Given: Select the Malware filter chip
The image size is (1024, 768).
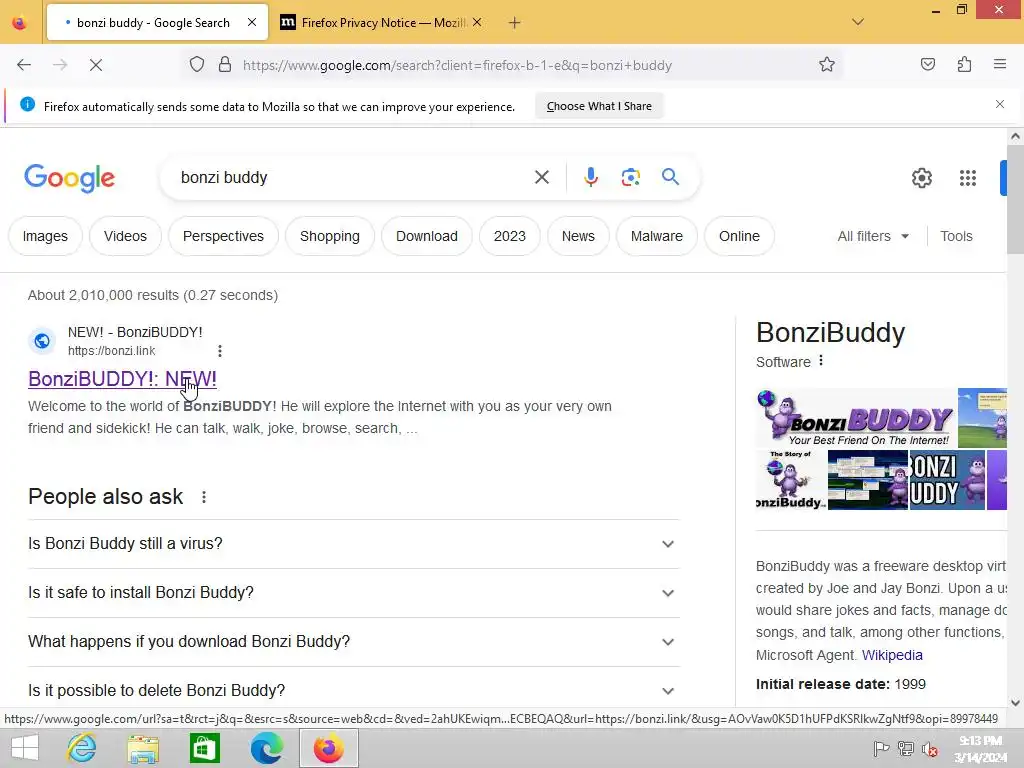Looking at the screenshot, I should tap(656, 236).
